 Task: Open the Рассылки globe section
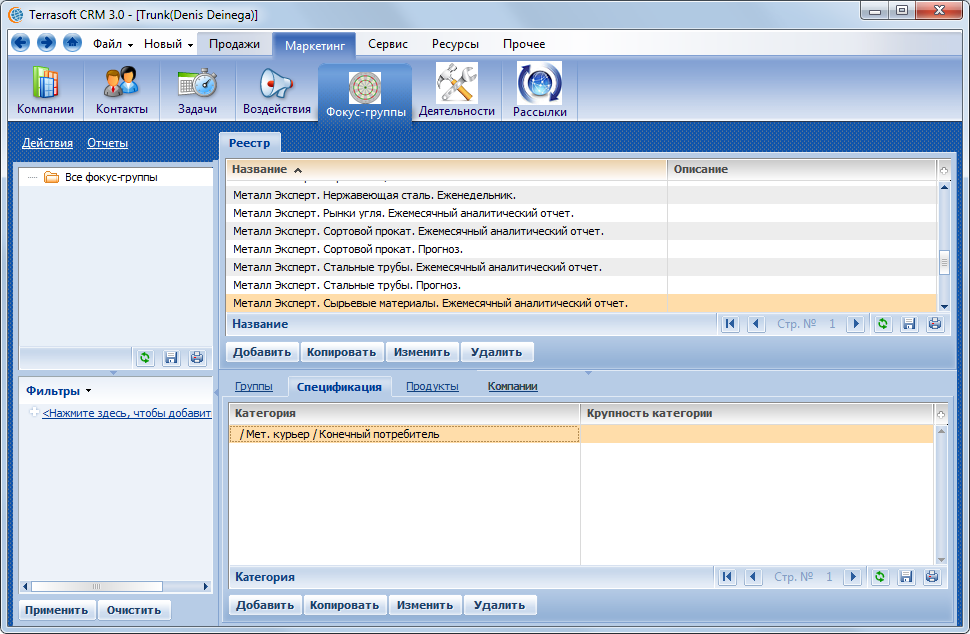[540, 91]
